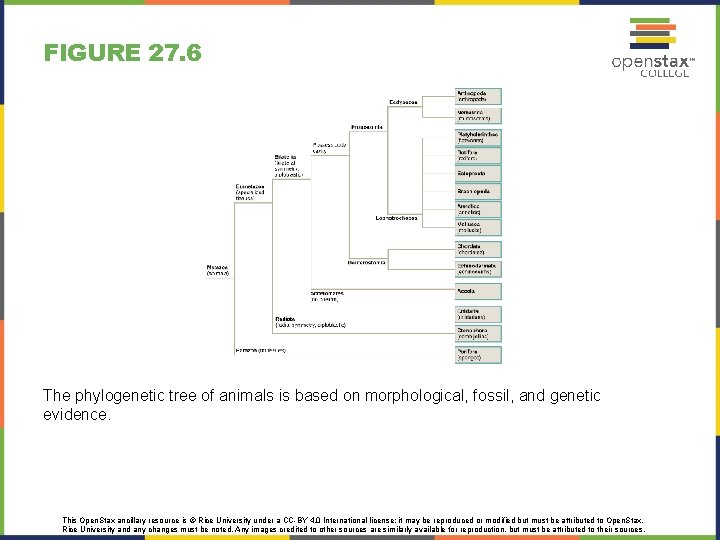This screenshot has width=720, height=540.
Task: Click the Parazoa (no tissues) label
Action: [260, 350]
